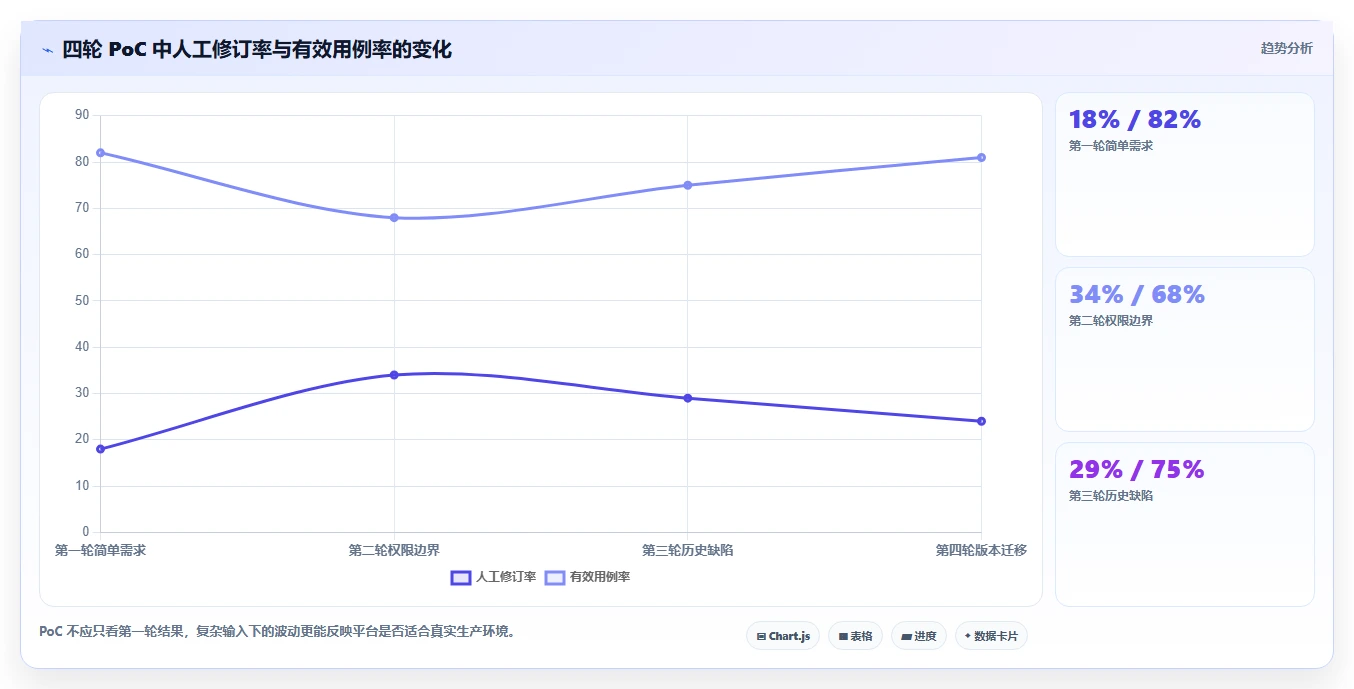
Task: Click the y-axis label 50
Action: point(82,300)
